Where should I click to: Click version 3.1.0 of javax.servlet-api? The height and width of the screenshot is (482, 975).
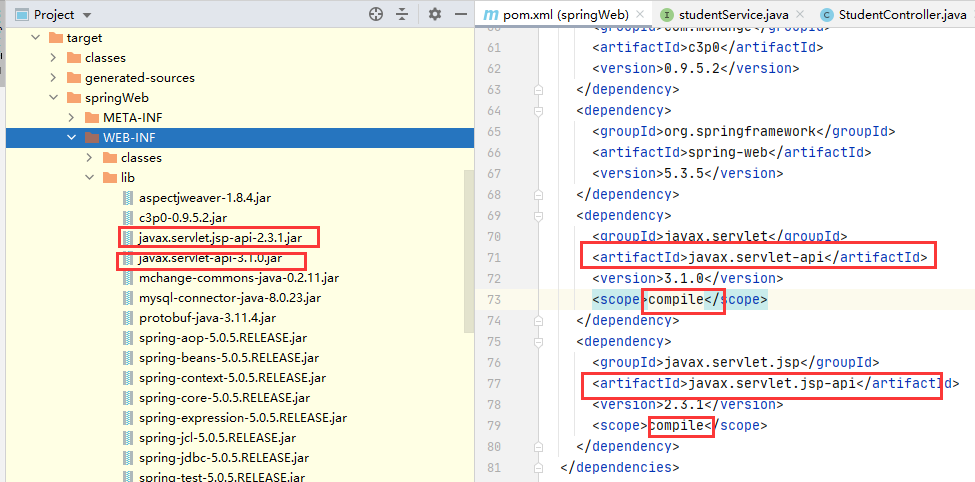(684, 279)
